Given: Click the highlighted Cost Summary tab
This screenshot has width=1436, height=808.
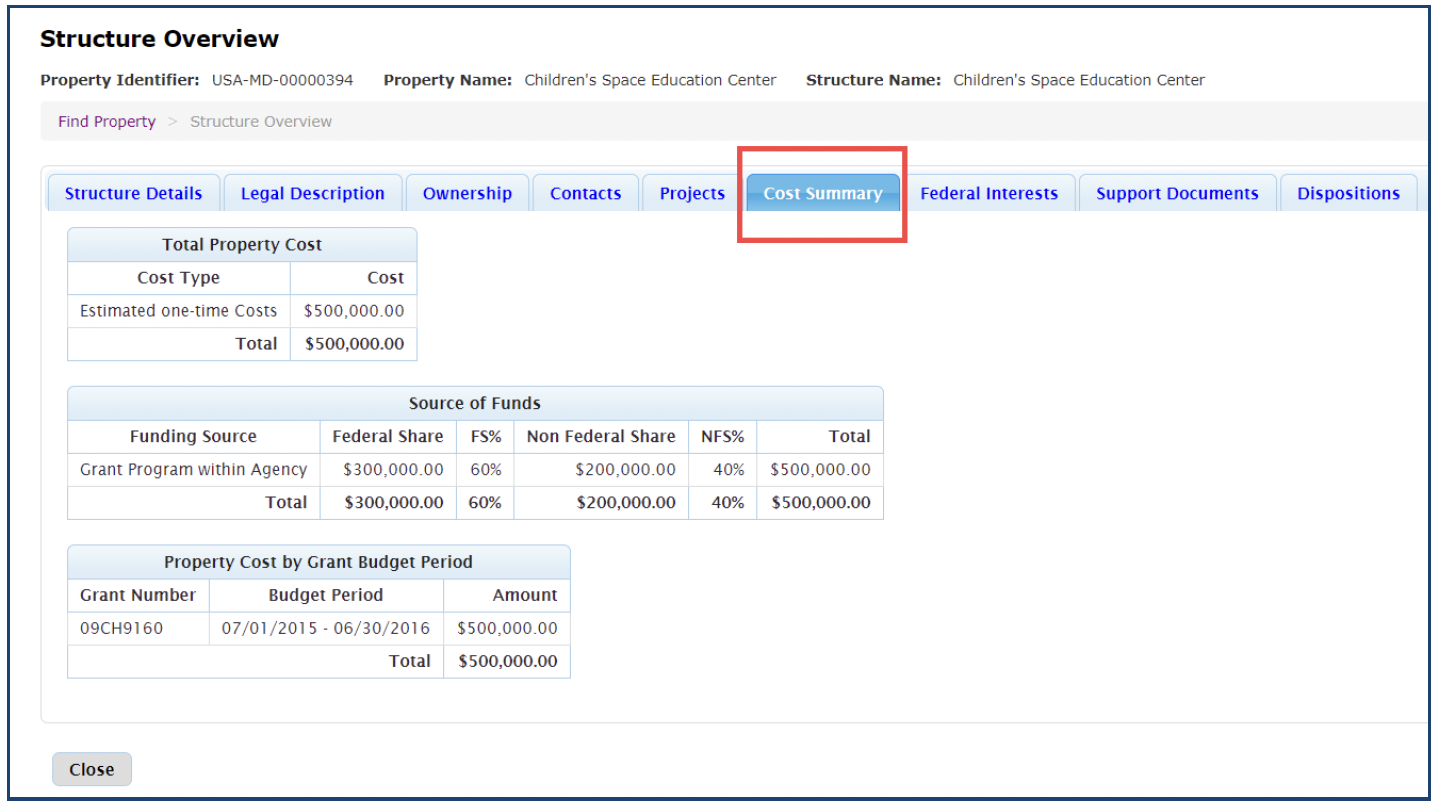Looking at the screenshot, I should 822,194.
